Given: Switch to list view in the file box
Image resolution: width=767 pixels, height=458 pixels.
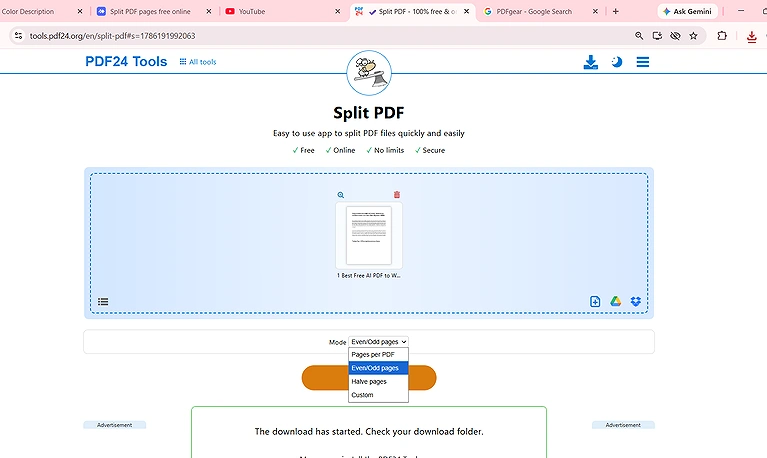Looking at the screenshot, I should coord(103,301).
